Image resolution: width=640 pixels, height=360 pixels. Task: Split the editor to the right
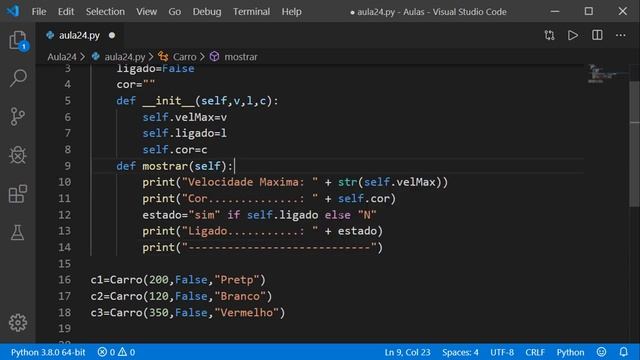pyautogui.click(x=597, y=35)
